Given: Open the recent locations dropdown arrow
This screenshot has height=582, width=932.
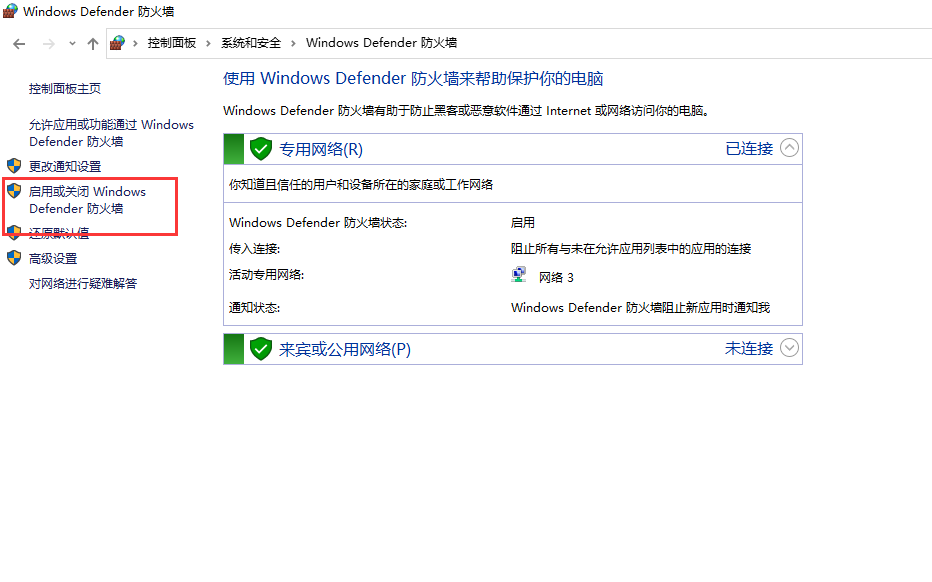Looking at the screenshot, I should point(70,43).
